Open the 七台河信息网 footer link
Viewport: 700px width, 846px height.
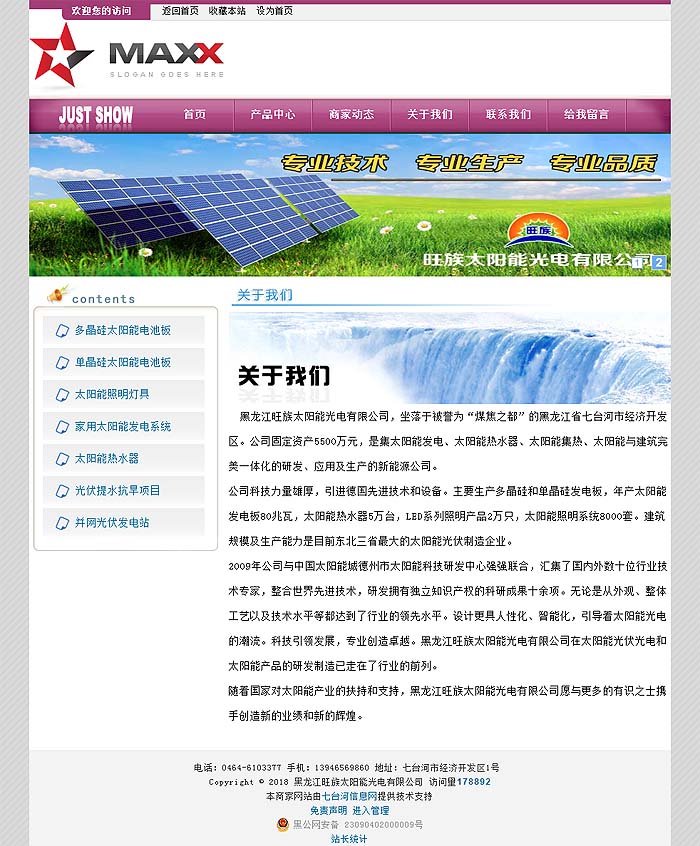click(349, 796)
